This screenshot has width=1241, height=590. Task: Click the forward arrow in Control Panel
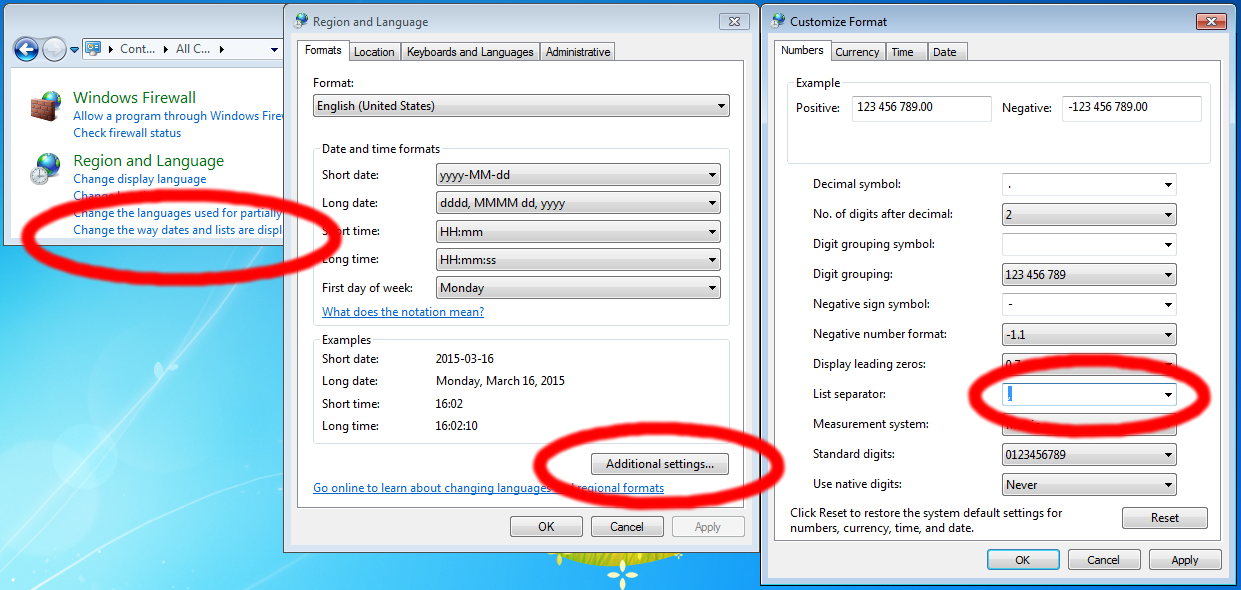(54, 49)
